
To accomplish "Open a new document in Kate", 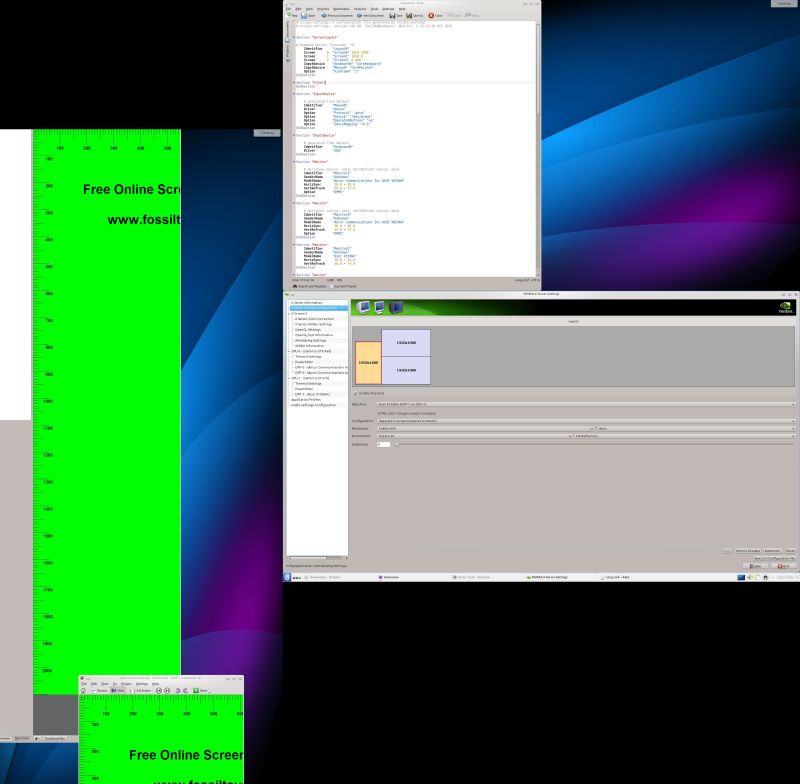I will [x=290, y=16].
